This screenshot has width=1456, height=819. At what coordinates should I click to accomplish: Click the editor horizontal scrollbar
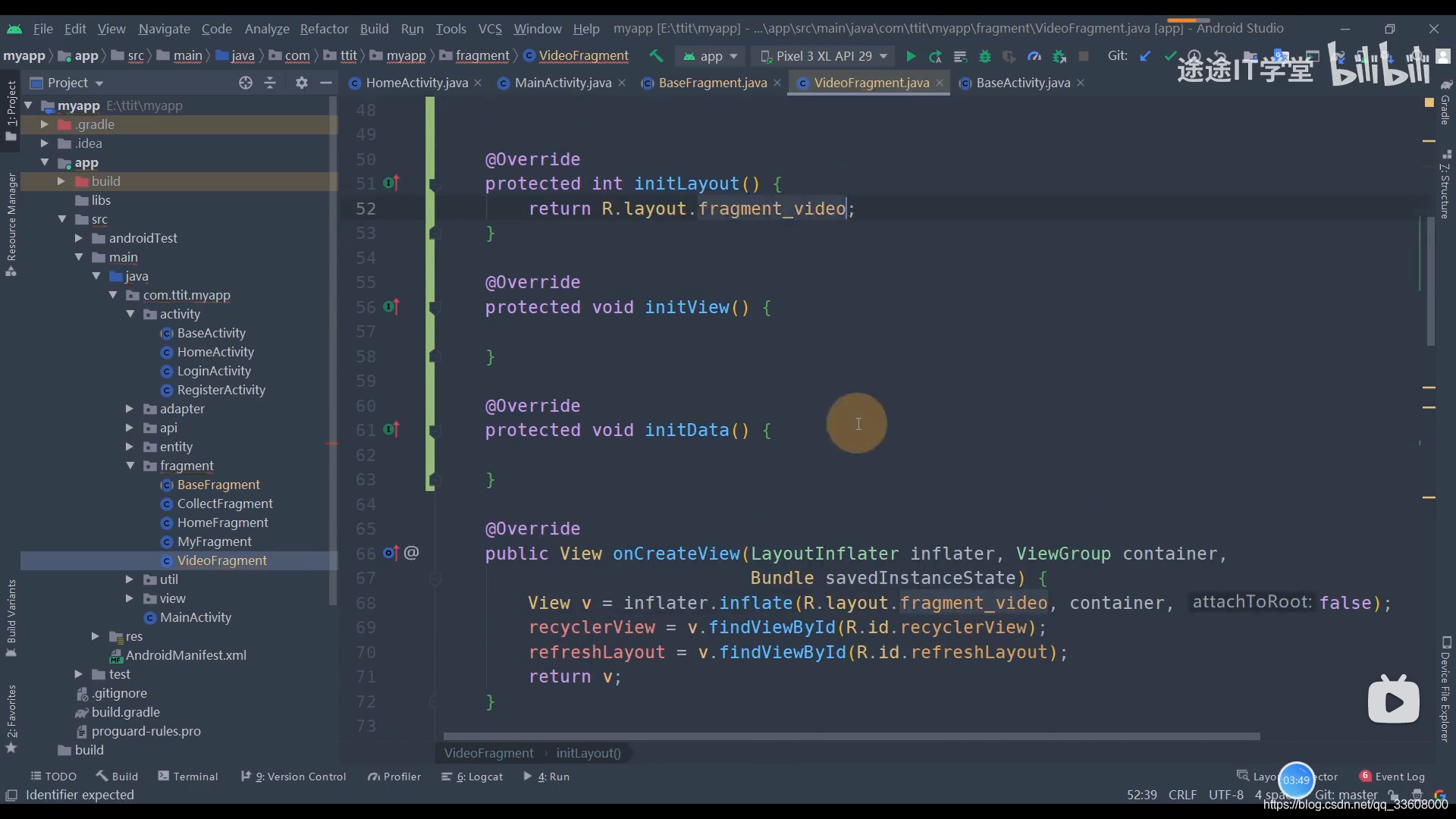tap(851, 736)
